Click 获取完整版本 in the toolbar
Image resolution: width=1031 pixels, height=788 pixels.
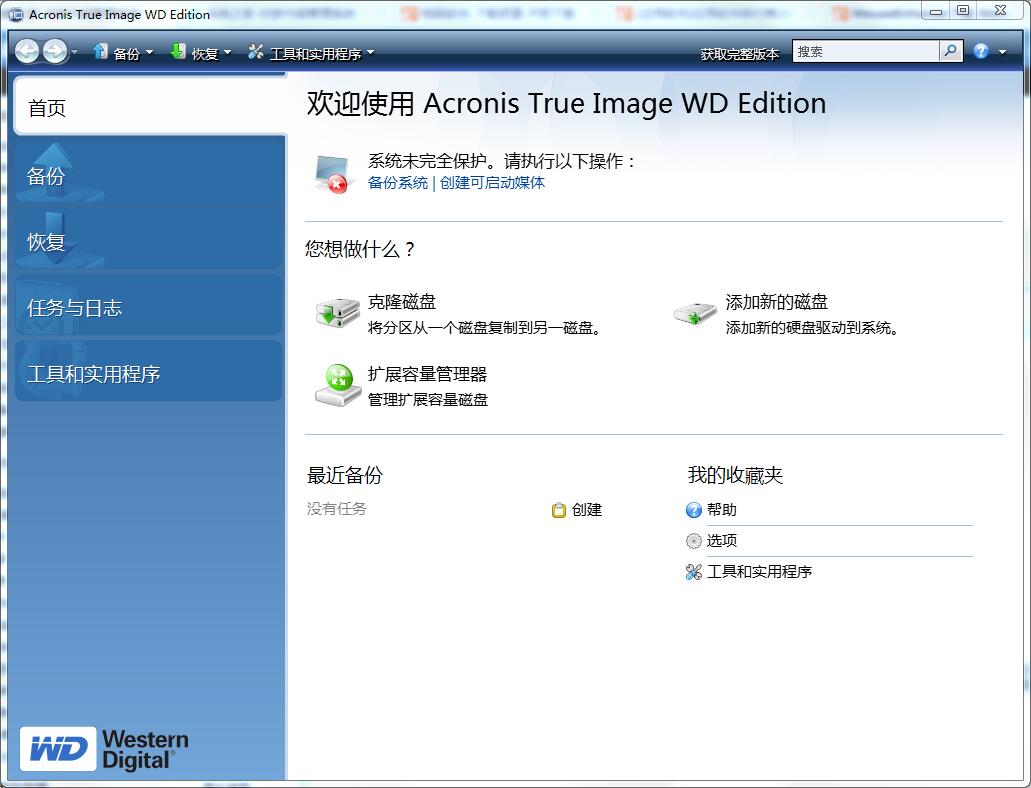coord(740,54)
